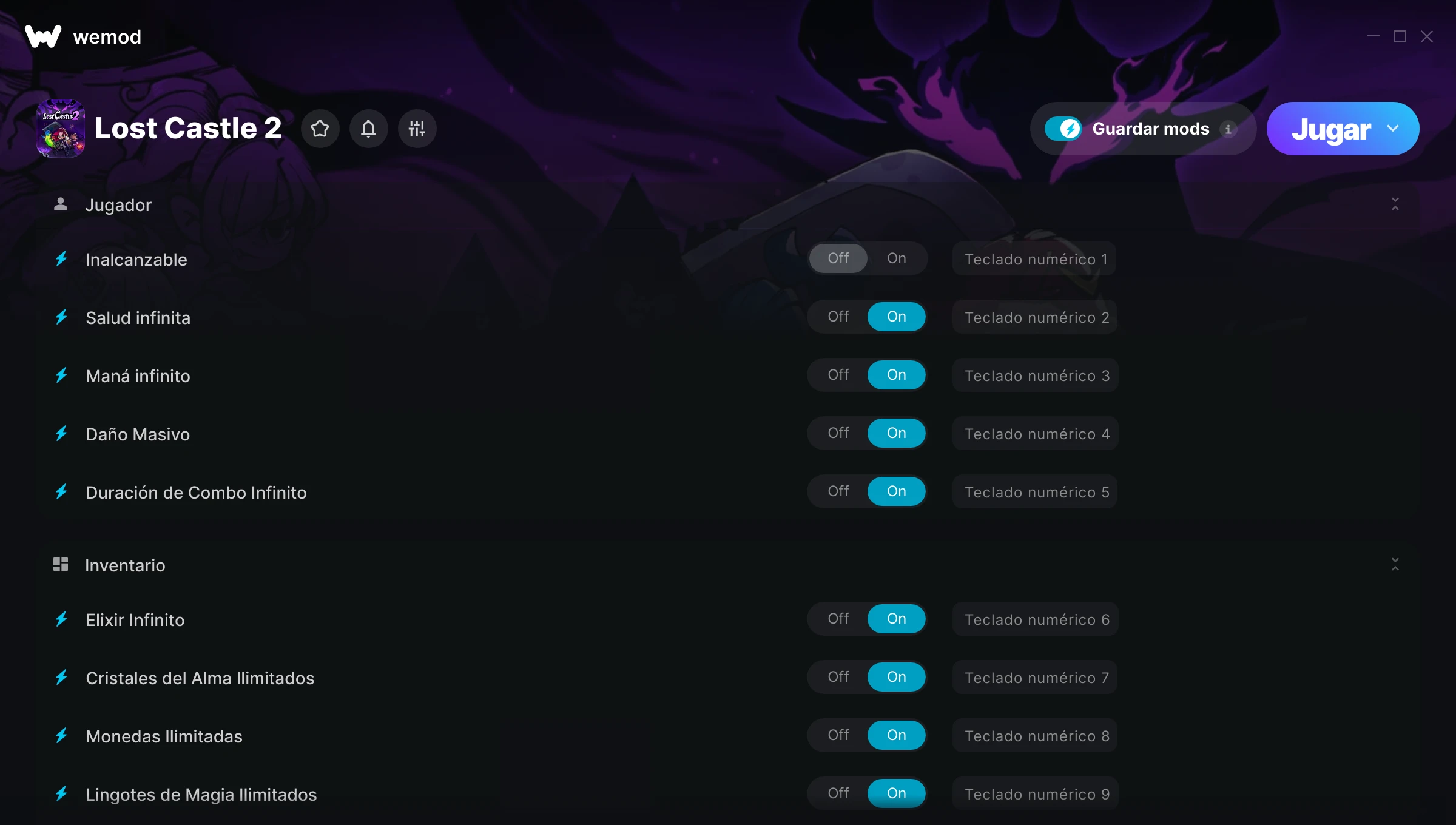
Task: Click the WeMod logo
Action: point(43,36)
